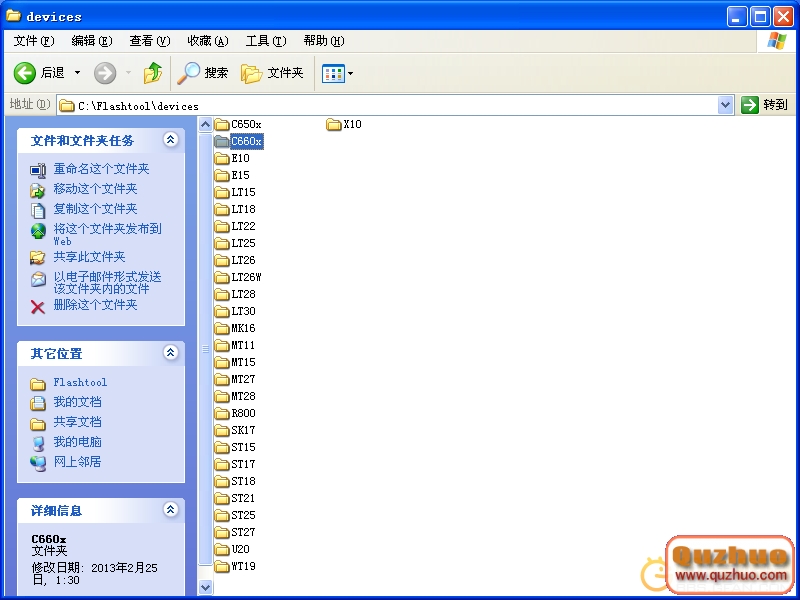Select the U20 folder name

coord(240,549)
